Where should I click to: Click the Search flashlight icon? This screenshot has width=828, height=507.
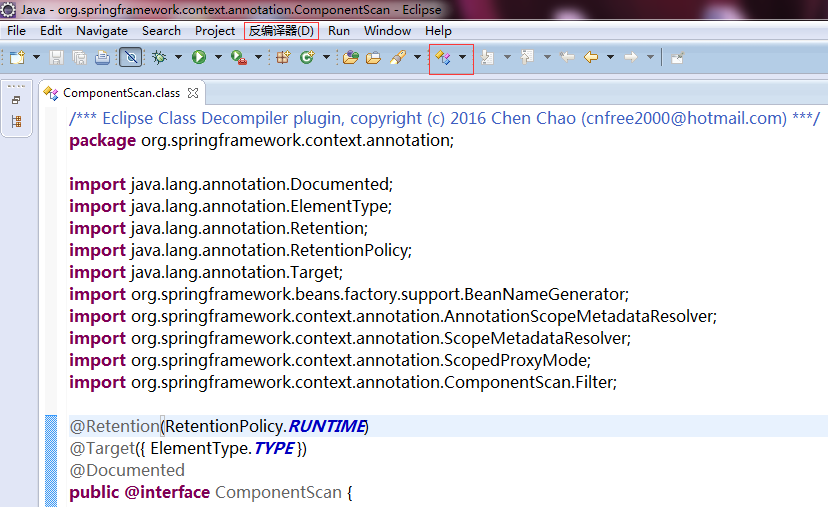click(398, 57)
